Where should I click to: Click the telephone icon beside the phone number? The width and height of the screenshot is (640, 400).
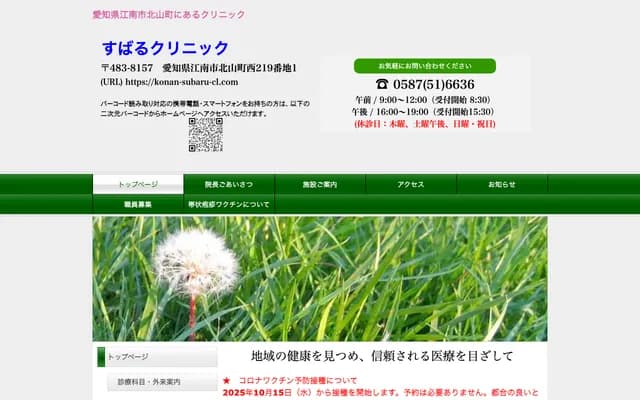click(x=381, y=84)
